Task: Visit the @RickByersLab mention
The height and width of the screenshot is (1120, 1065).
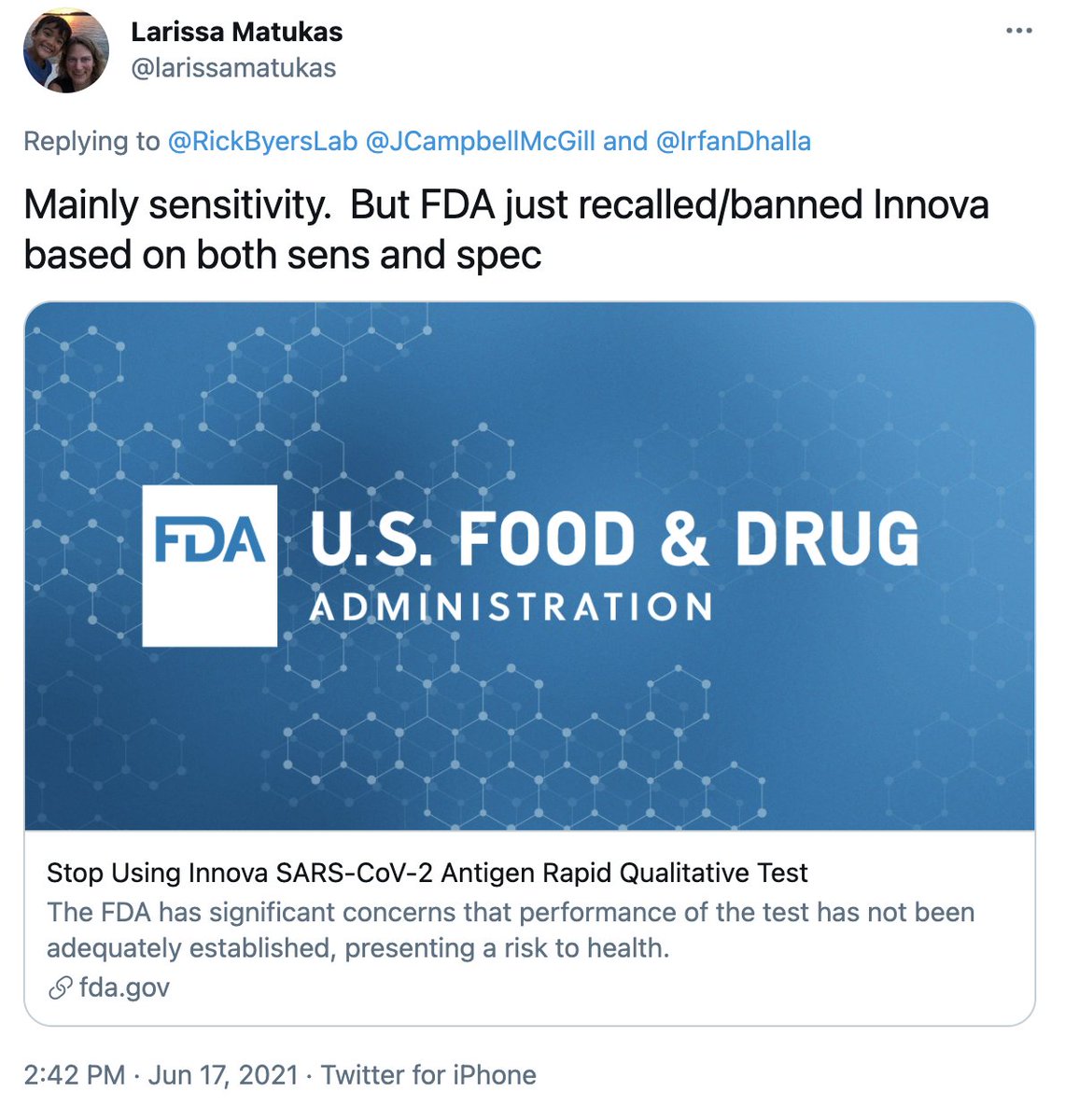Action: tap(262, 142)
